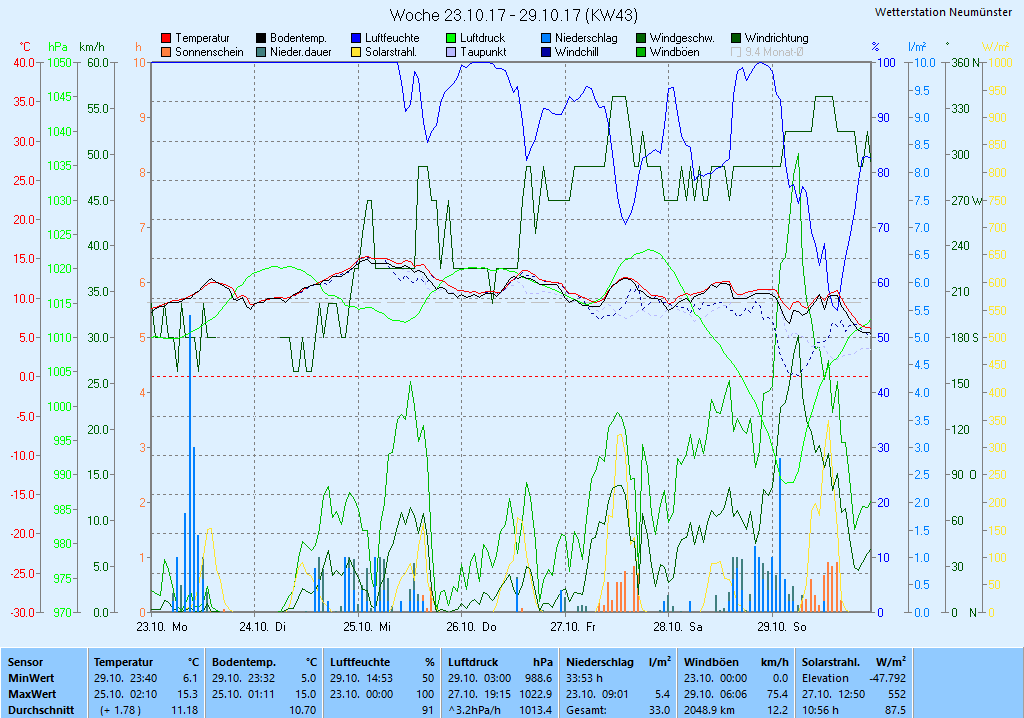
Task: Pick the green Luftdruck legend swatch
Action: tap(451, 39)
